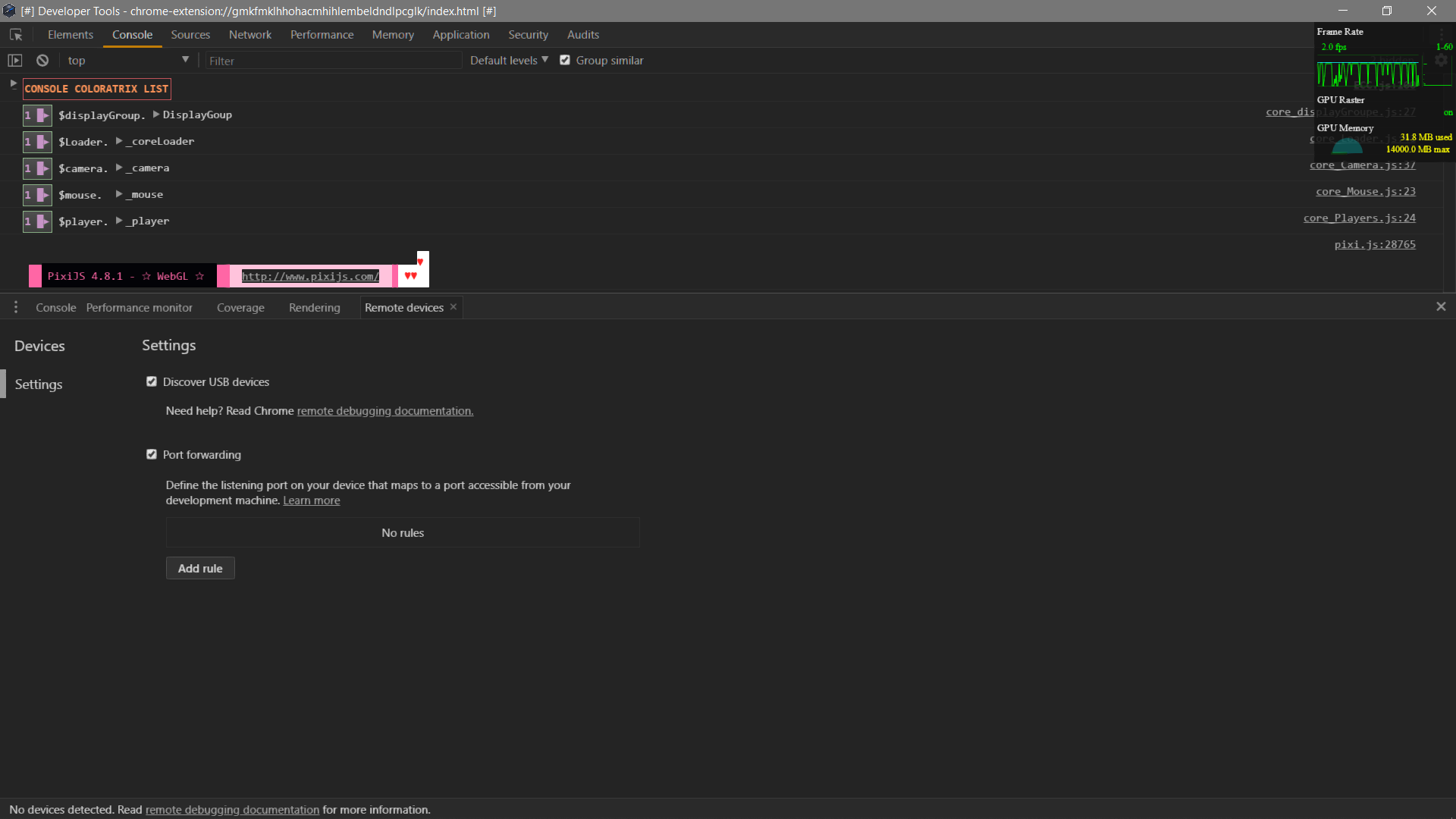Viewport: 1456px width, 819px height.
Task: Toggle Group similar checkbox
Action: (565, 60)
